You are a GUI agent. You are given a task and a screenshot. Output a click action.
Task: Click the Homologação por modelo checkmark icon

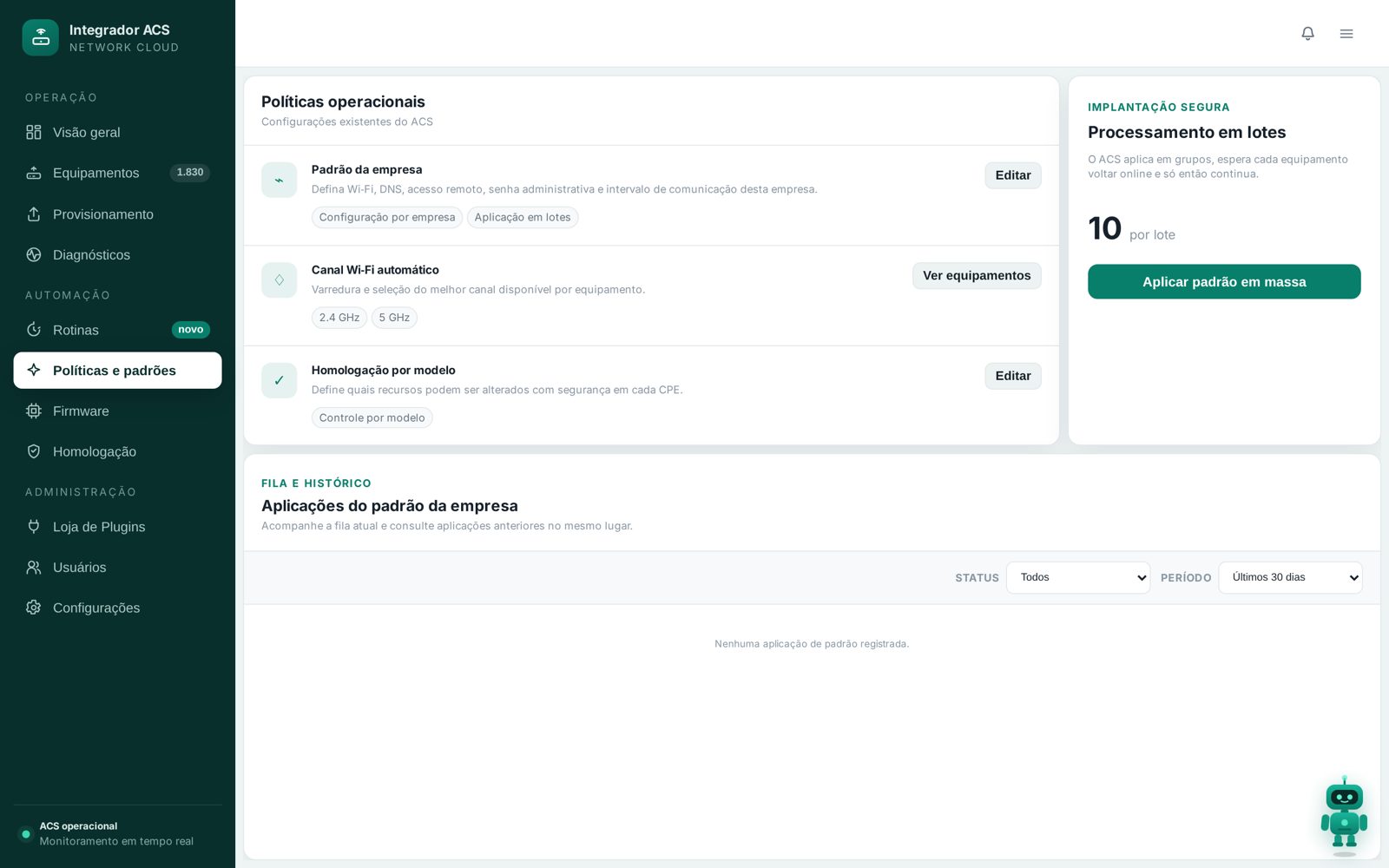279,380
